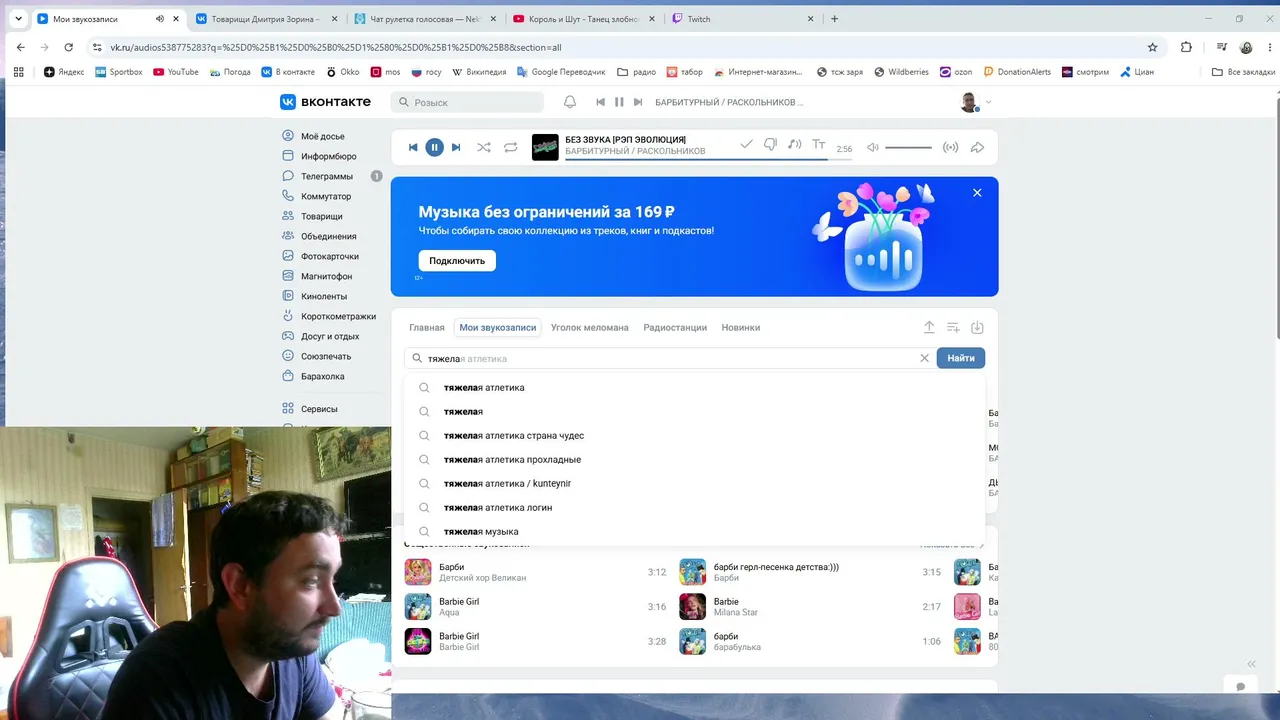Screen dimensions: 1280x720
Task: Expand the 'радио' bookmarks folder
Action: 636,72
